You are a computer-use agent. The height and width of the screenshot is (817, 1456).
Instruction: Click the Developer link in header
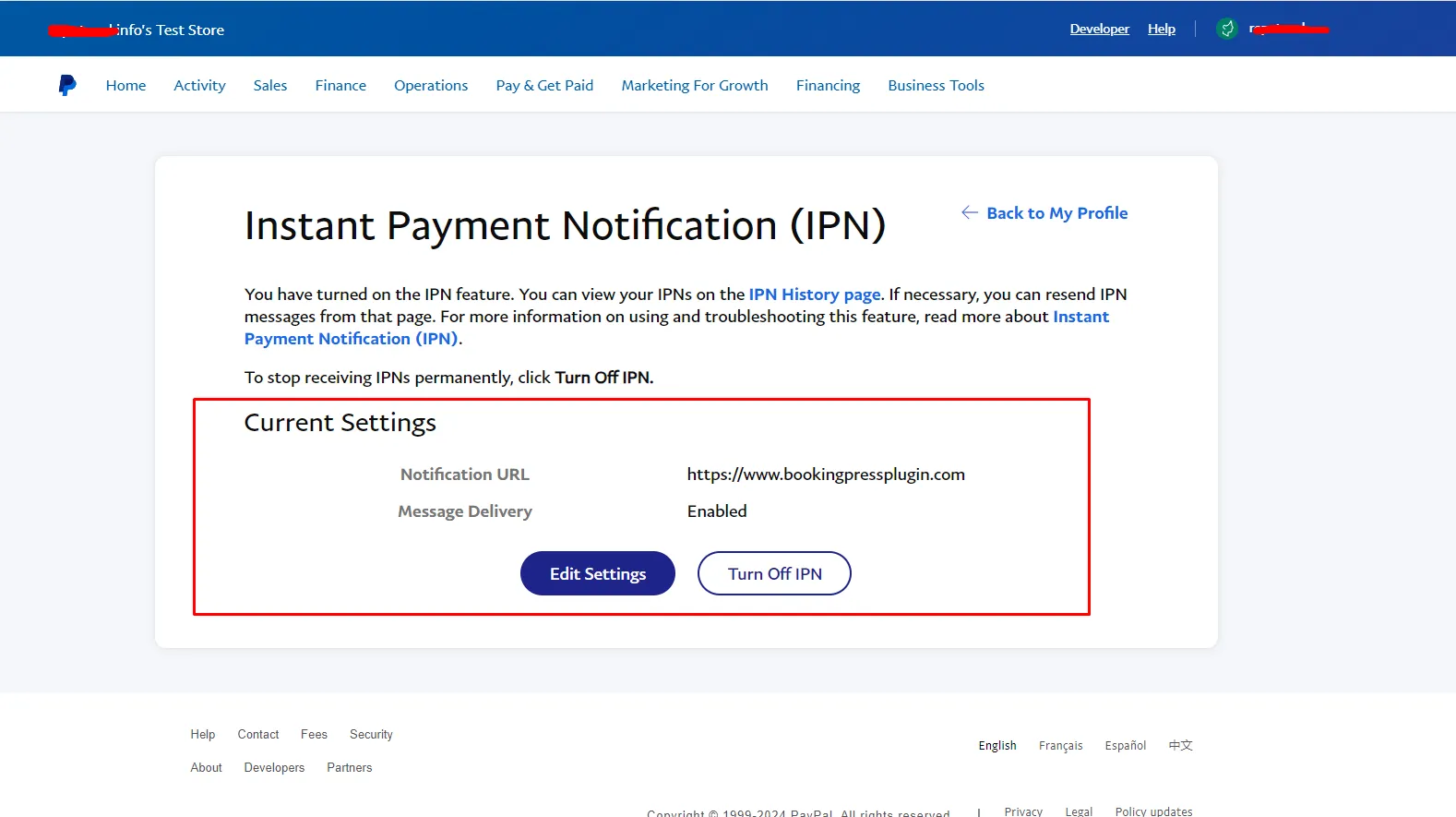(1099, 29)
